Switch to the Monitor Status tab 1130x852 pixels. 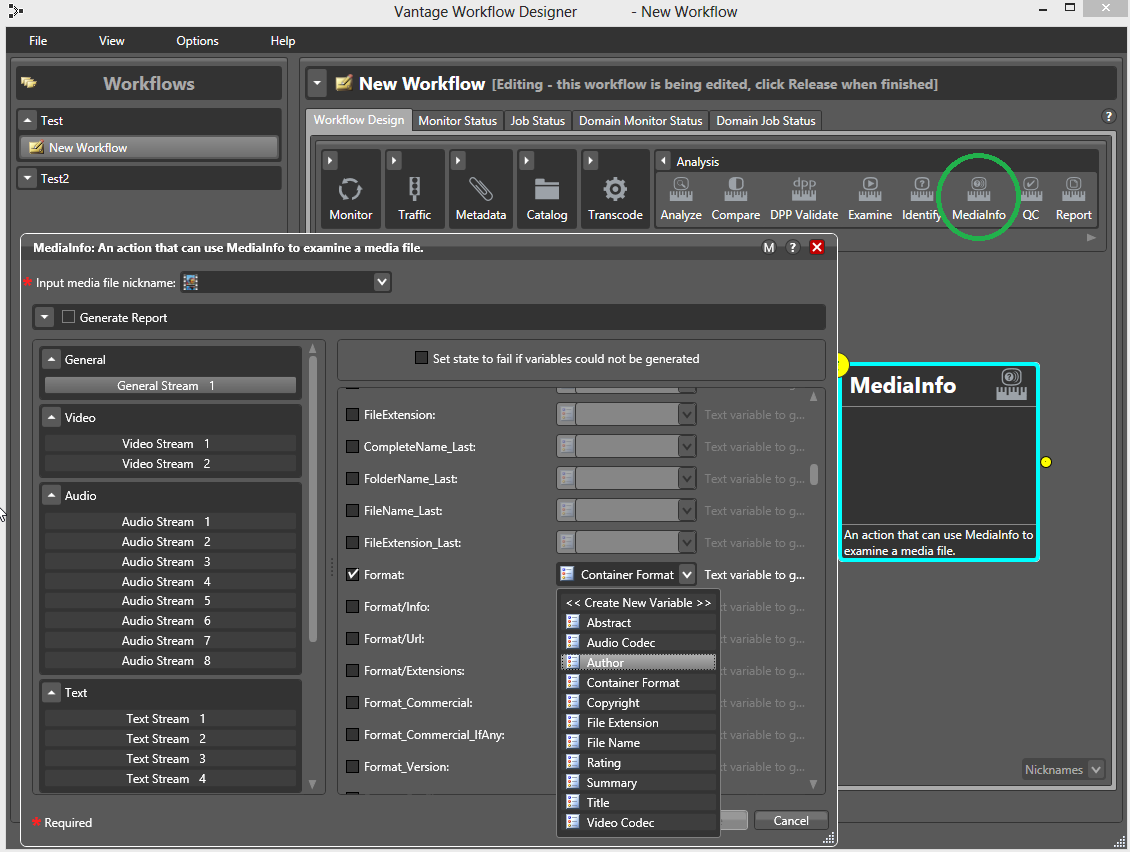[458, 120]
